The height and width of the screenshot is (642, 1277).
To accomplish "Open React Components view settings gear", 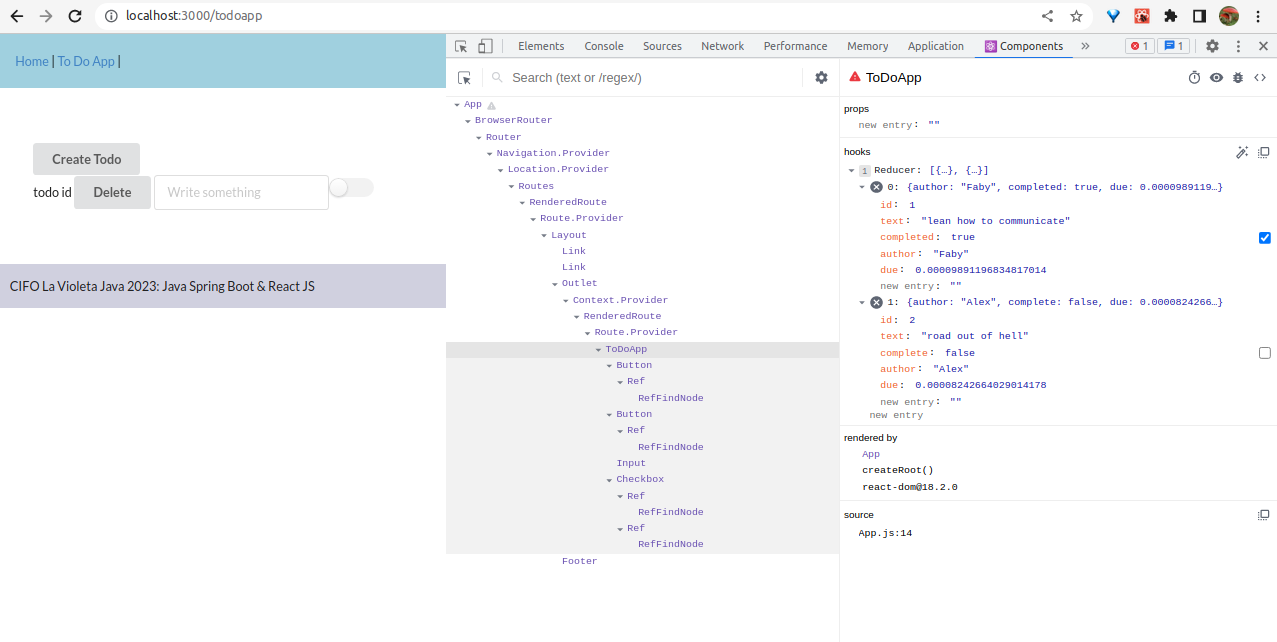I will click(821, 78).
